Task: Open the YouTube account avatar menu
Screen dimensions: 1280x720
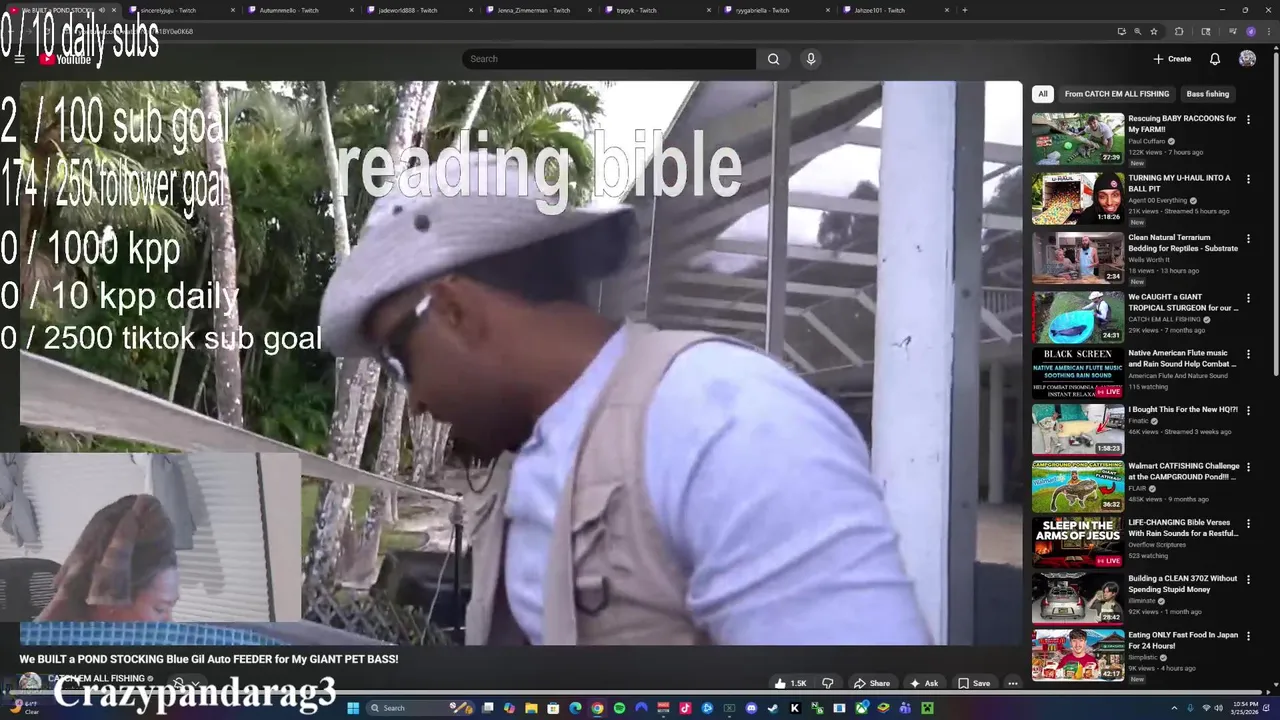Action: tap(1247, 59)
